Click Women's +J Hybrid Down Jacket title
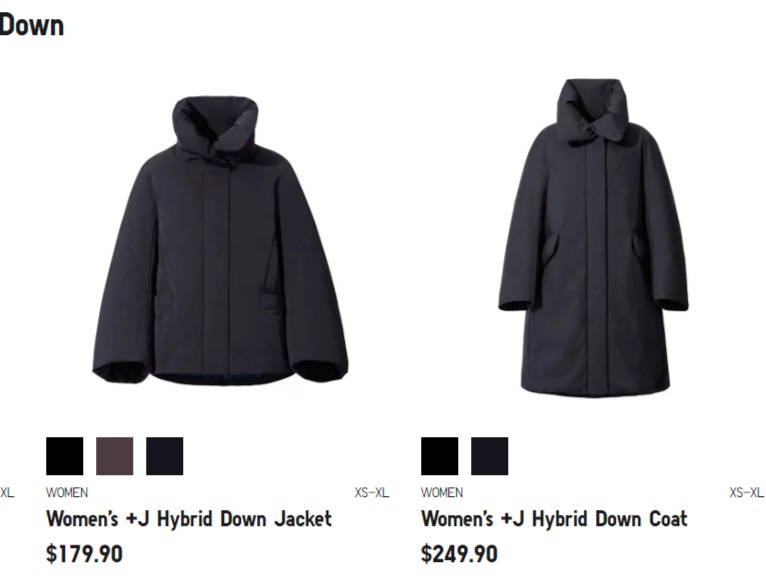Screen dimensions: 766x582 (189, 519)
